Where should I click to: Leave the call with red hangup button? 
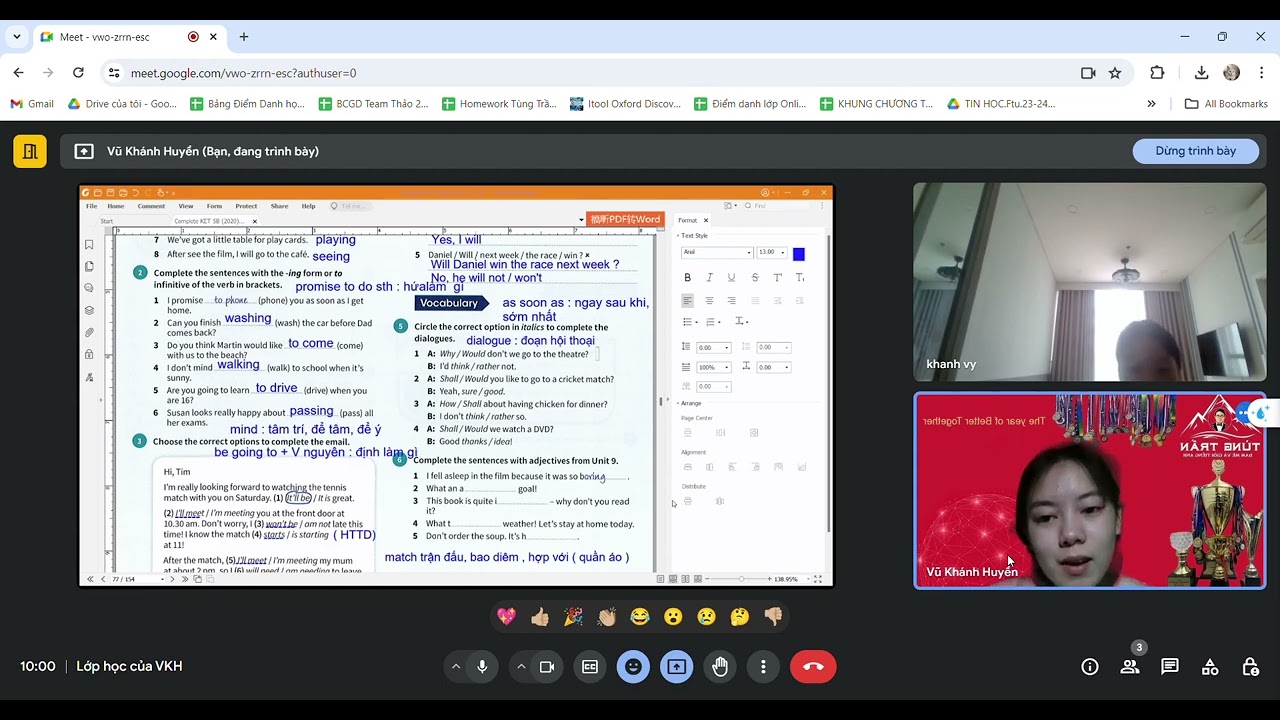[813, 667]
